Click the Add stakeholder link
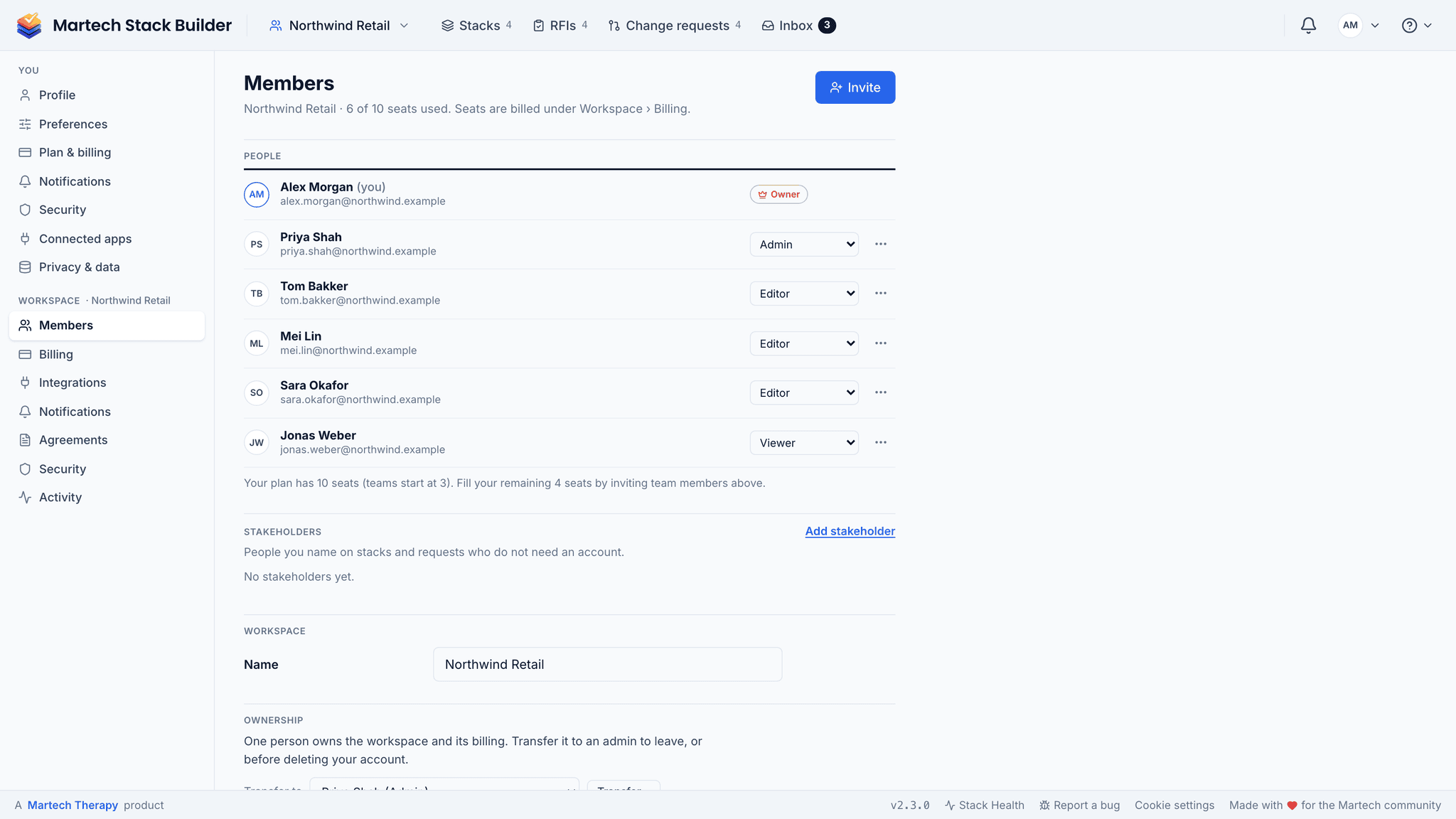1456x819 pixels. click(850, 531)
